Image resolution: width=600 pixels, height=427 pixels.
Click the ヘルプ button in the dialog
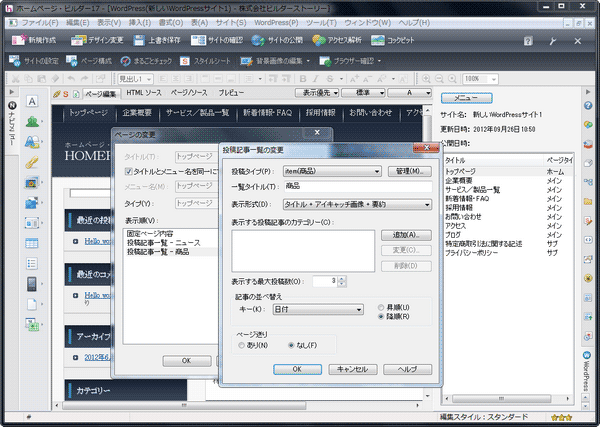tap(407, 369)
